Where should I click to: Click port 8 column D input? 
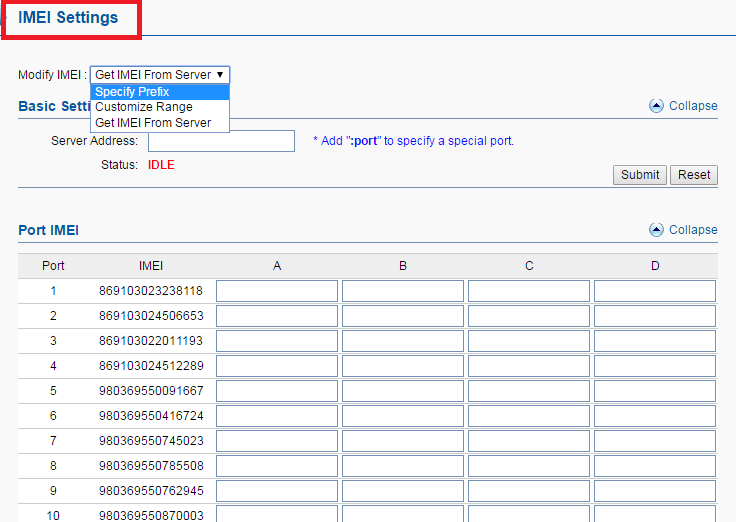(655, 466)
